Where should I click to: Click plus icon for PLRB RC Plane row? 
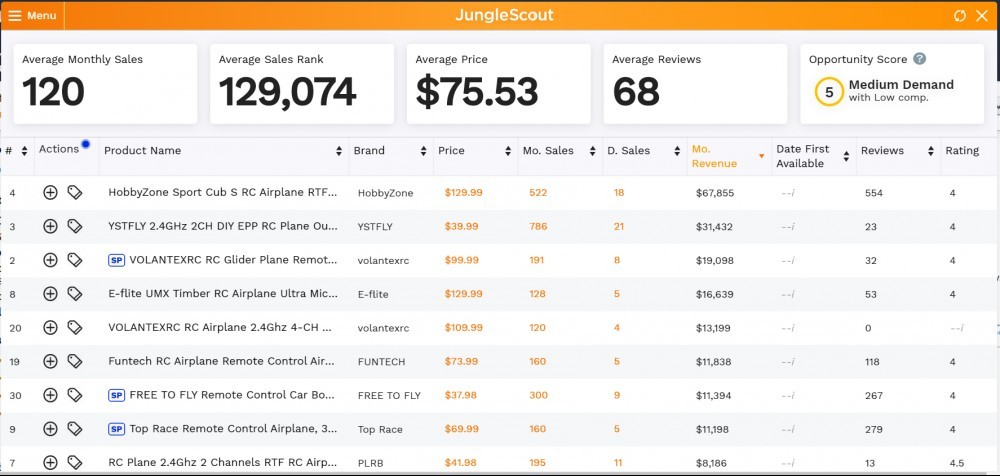pos(50,463)
